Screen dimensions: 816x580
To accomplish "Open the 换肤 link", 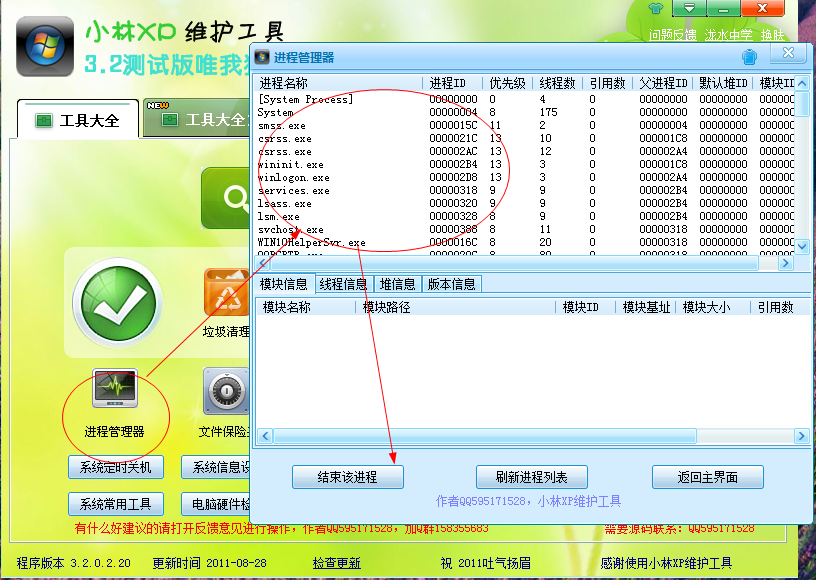I will click(x=772, y=35).
